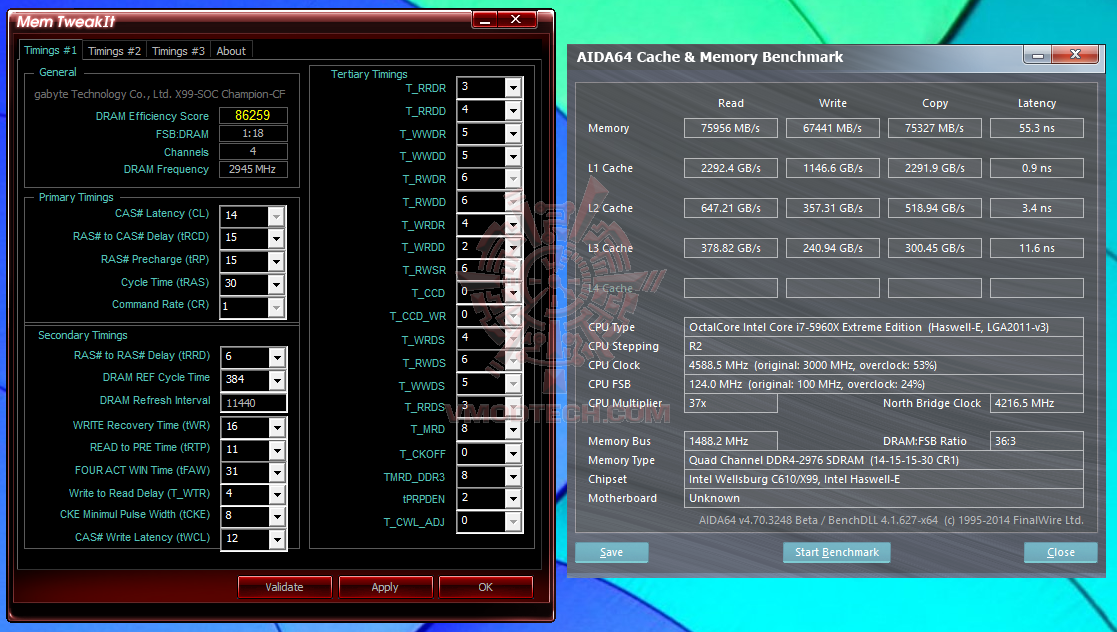The image size is (1117, 632).
Task: Click the Close button in AIDA64
Action: coord(1061,552)
